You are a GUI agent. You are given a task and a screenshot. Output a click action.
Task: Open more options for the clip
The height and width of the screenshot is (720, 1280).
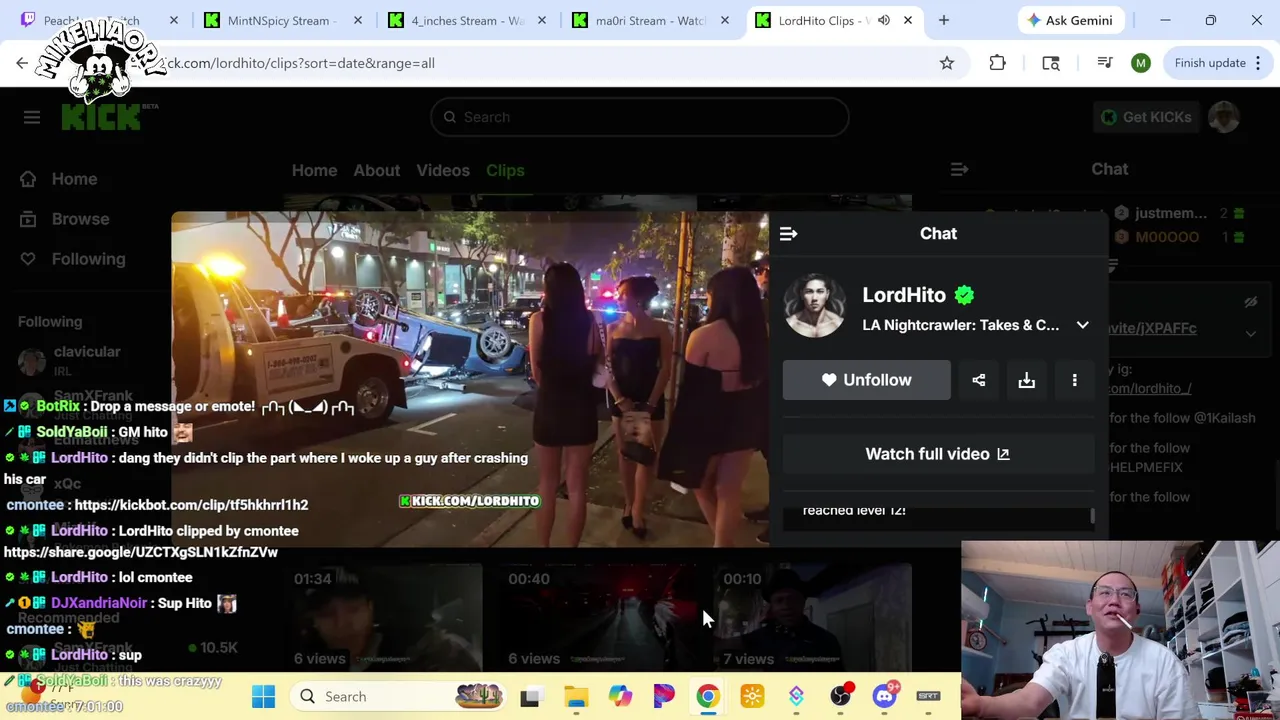coord(1074,380)
